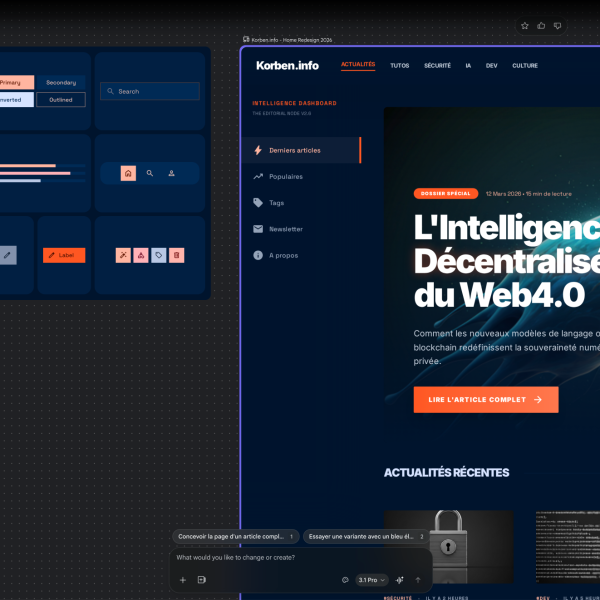Click the user profile icon in nav bar
Viewport: 600px width, 600px height.
pyautogui.click(x=171, y=173)
